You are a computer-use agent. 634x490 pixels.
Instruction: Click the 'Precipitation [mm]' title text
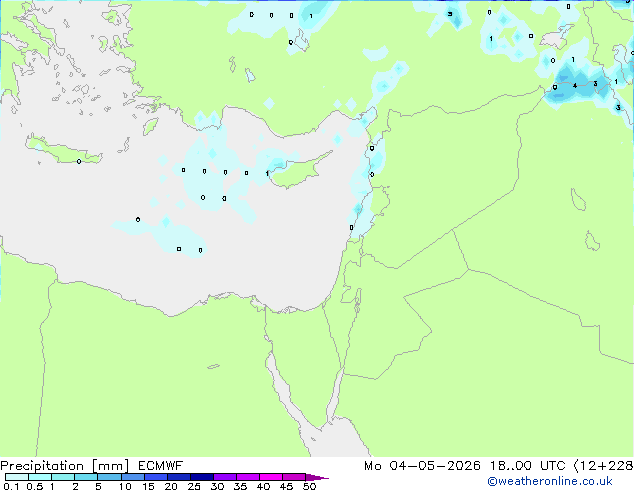point(65,466)
